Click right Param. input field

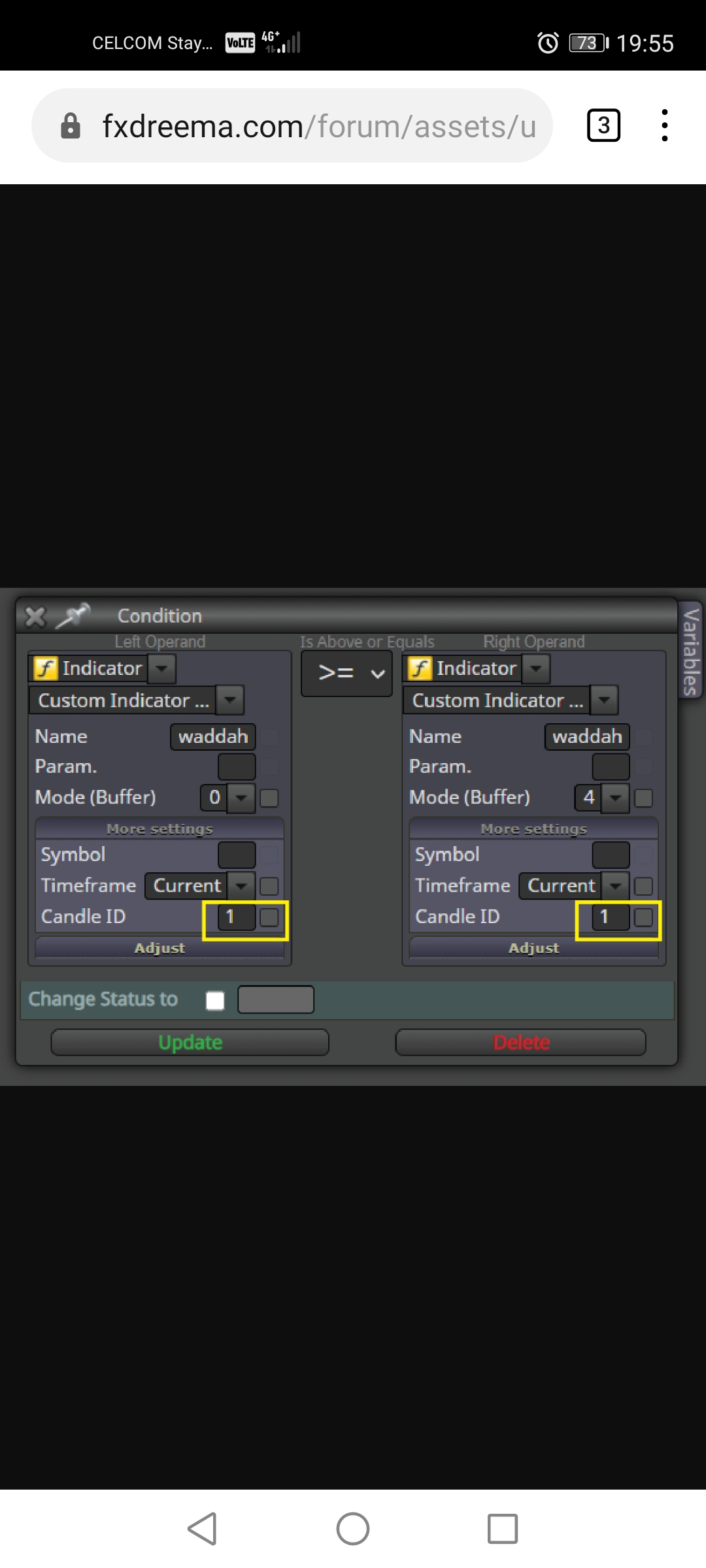tap(611, 766)
